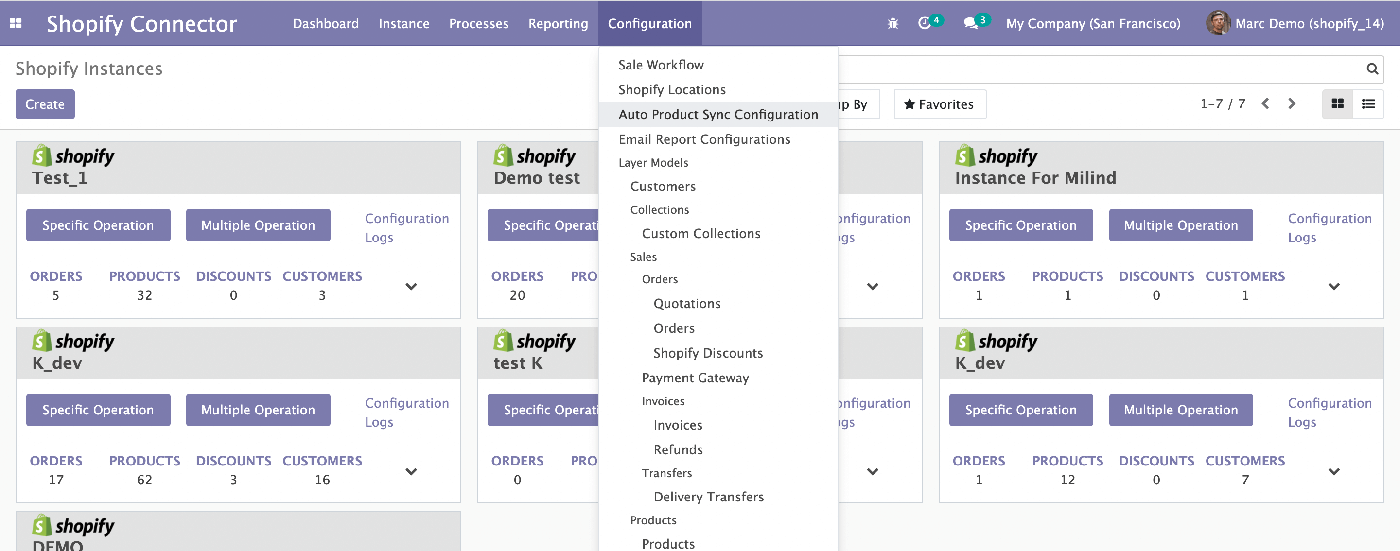The image size is (1400, 551).
Task: Open the Favorites dropdown
Action: point(940,104)
